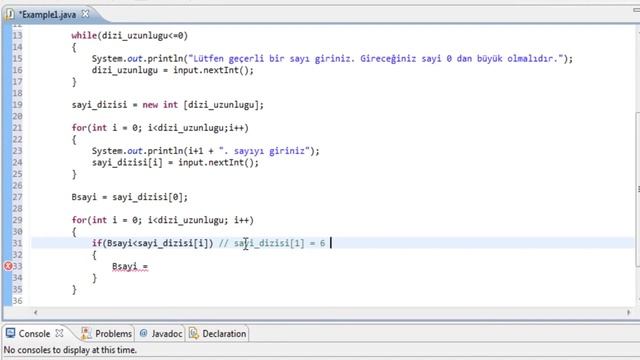Click the dizi_uzunlugu = input.nextInt(); line
The height and width of the screenshot is (360, 640).
[x=173, y=70]
